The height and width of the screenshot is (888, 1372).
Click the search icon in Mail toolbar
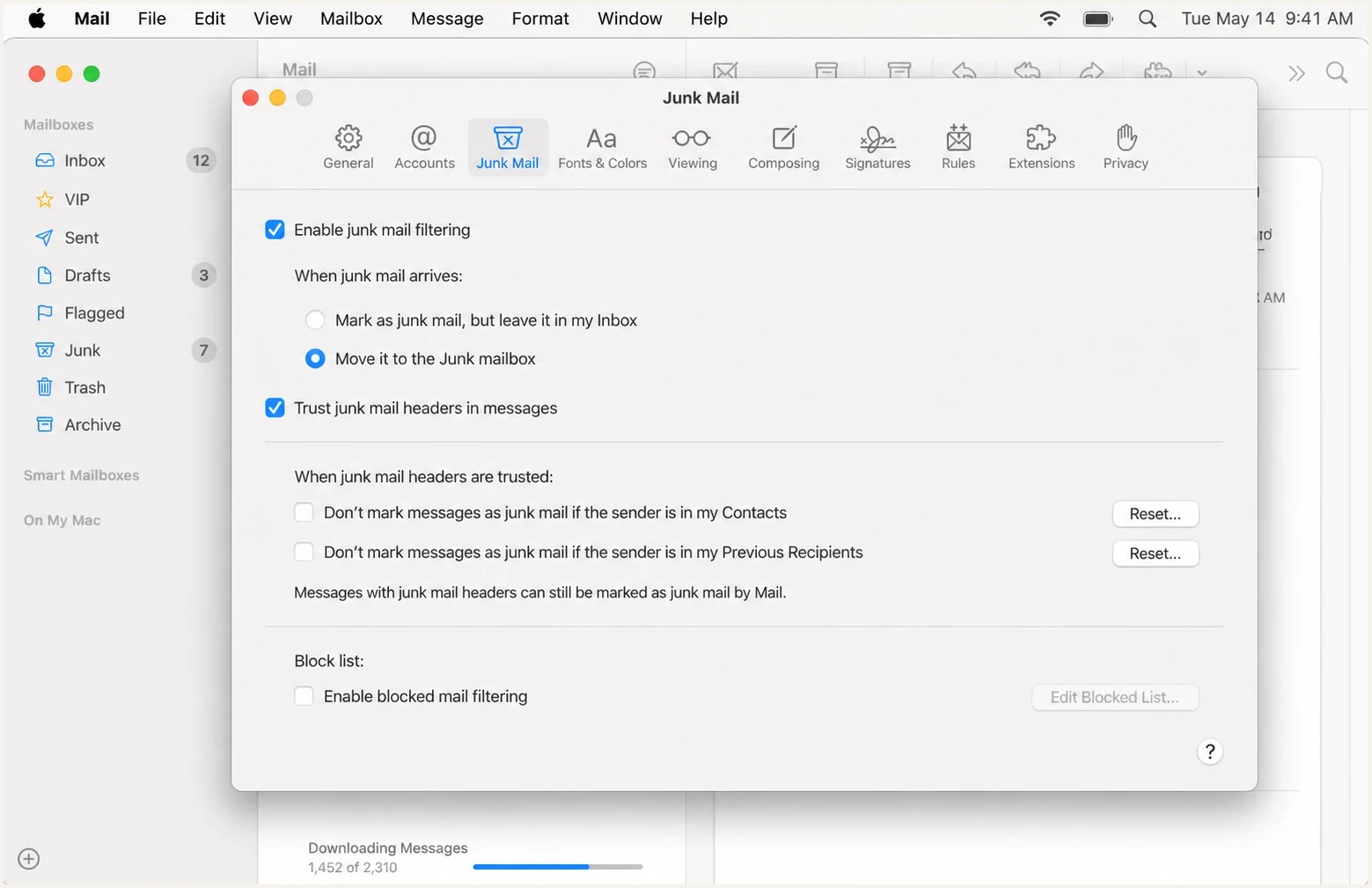pyautogui.click(x=1336, y=73)
